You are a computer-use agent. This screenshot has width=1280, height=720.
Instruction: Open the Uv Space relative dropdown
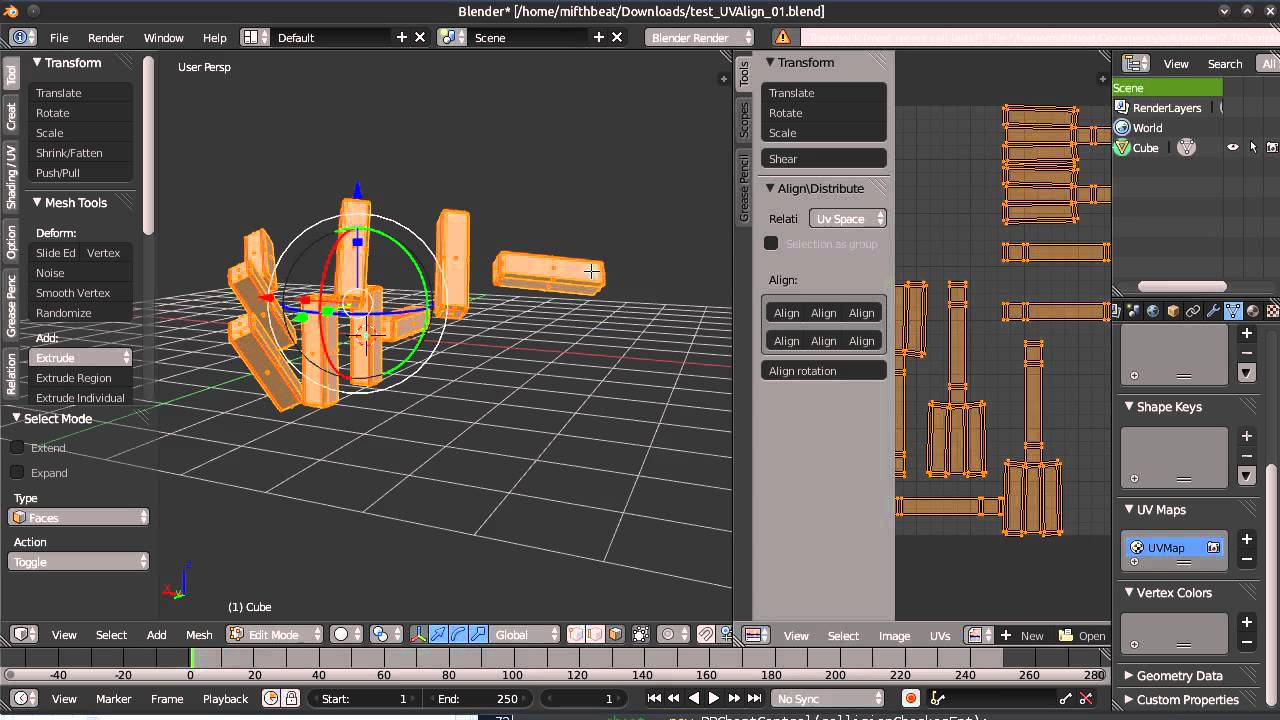848,218
